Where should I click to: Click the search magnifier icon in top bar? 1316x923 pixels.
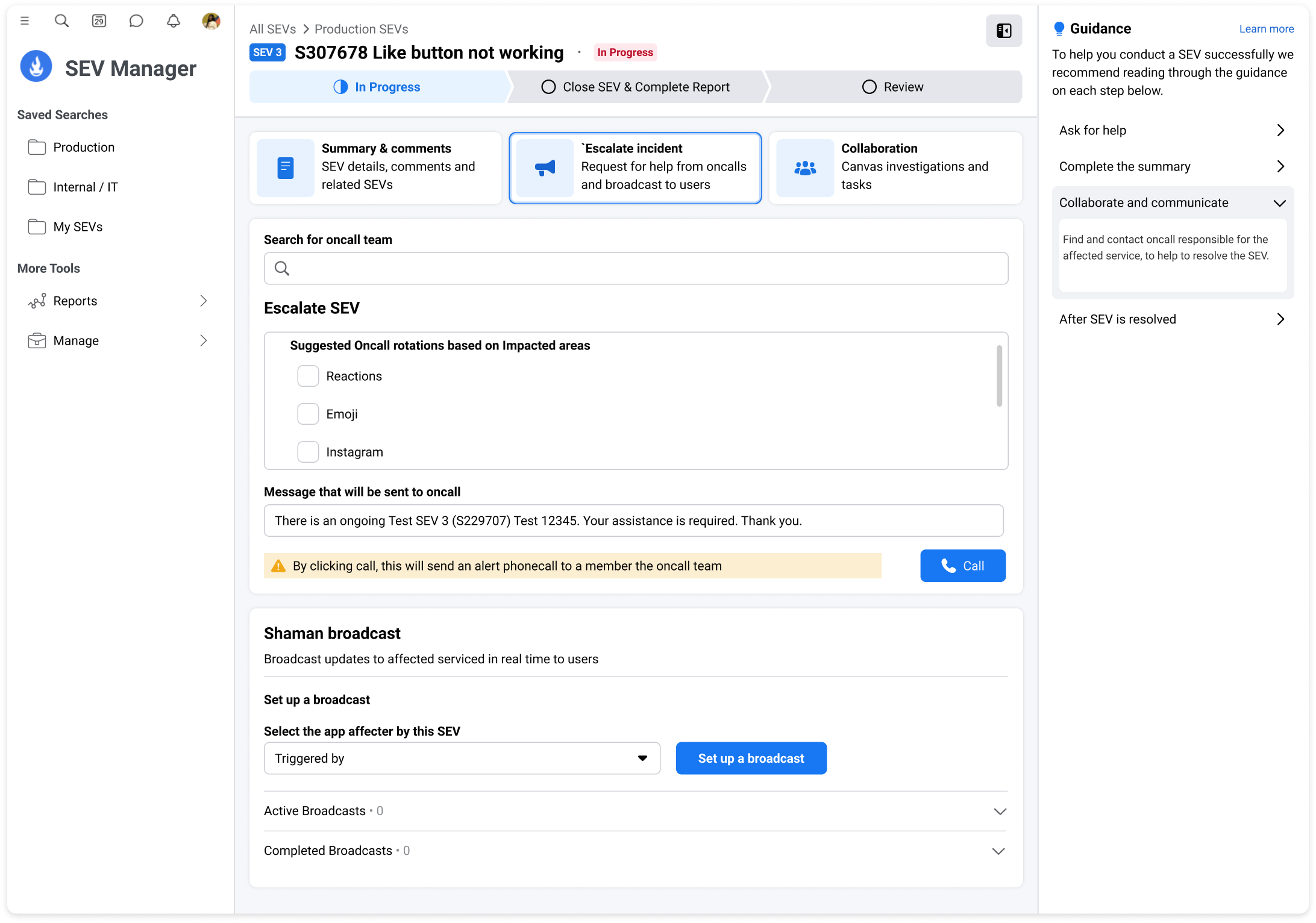pyautogui.click(x=61, y=21)
